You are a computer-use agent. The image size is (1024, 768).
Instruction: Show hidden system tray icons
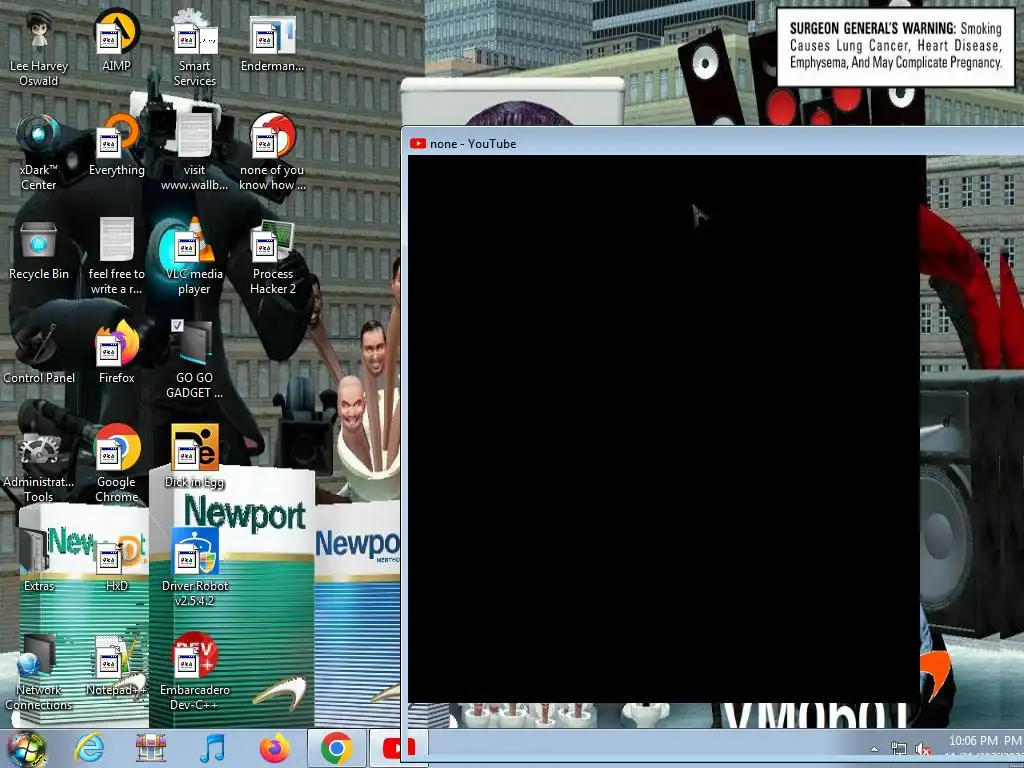874,749
